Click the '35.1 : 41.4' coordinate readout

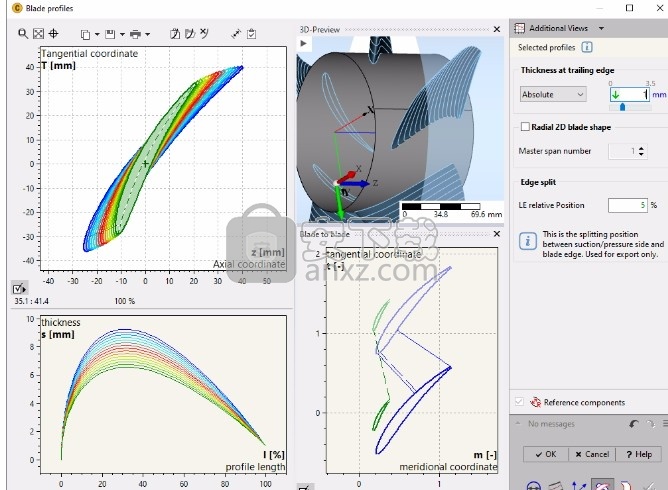tap(32, 301)
